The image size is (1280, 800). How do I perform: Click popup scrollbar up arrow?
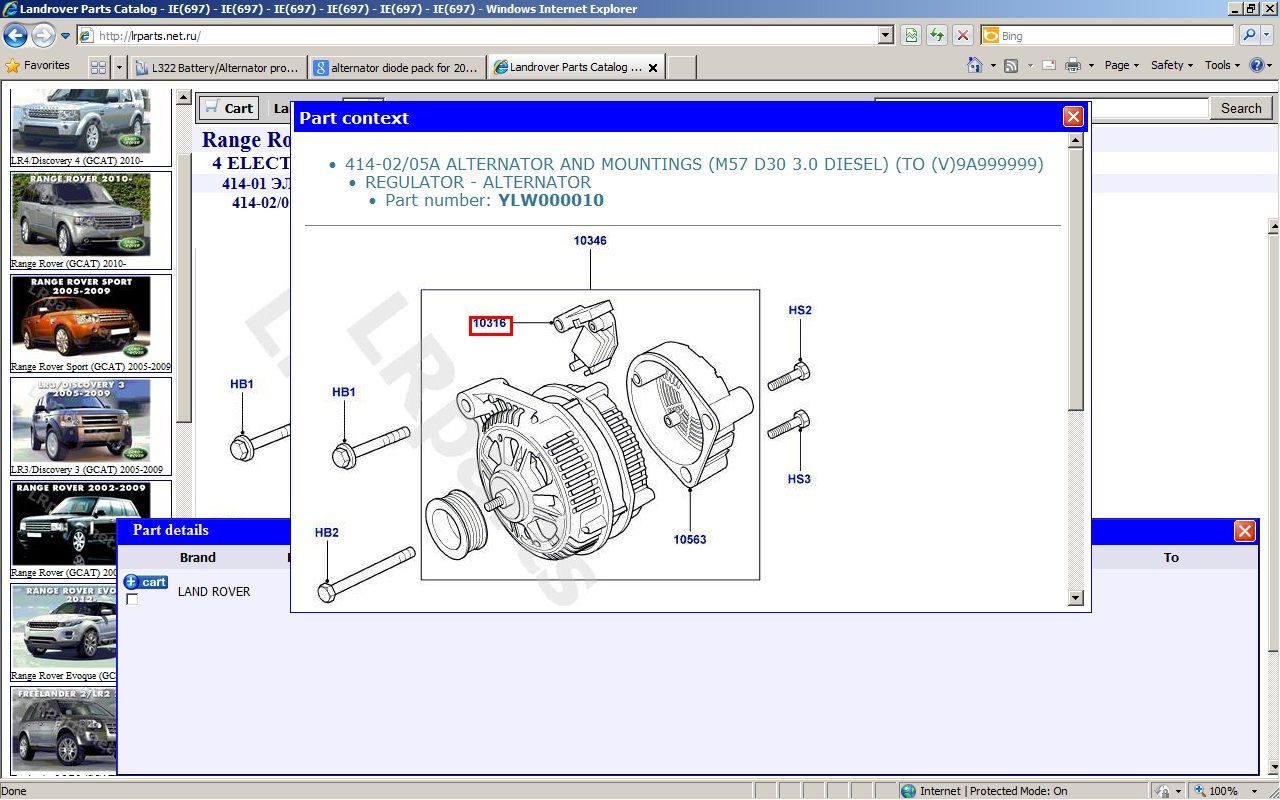pos(1076,140)
